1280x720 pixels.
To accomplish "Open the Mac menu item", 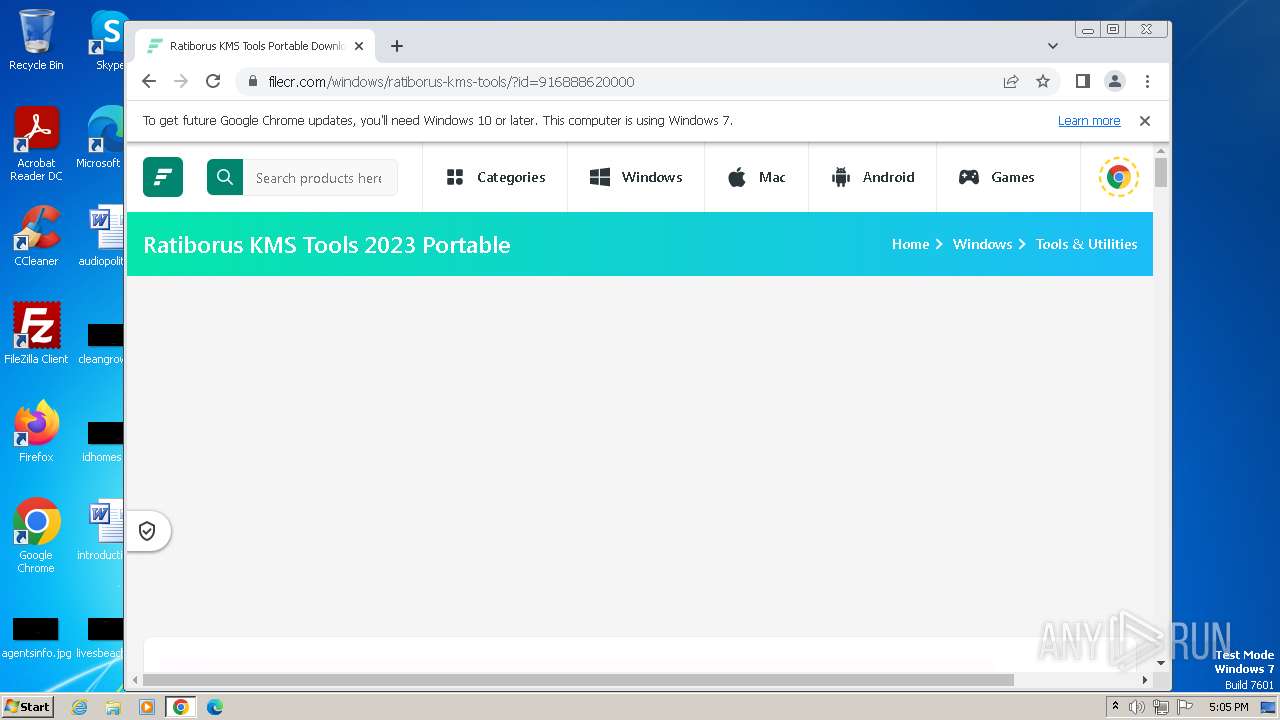I will click(756, 177).
